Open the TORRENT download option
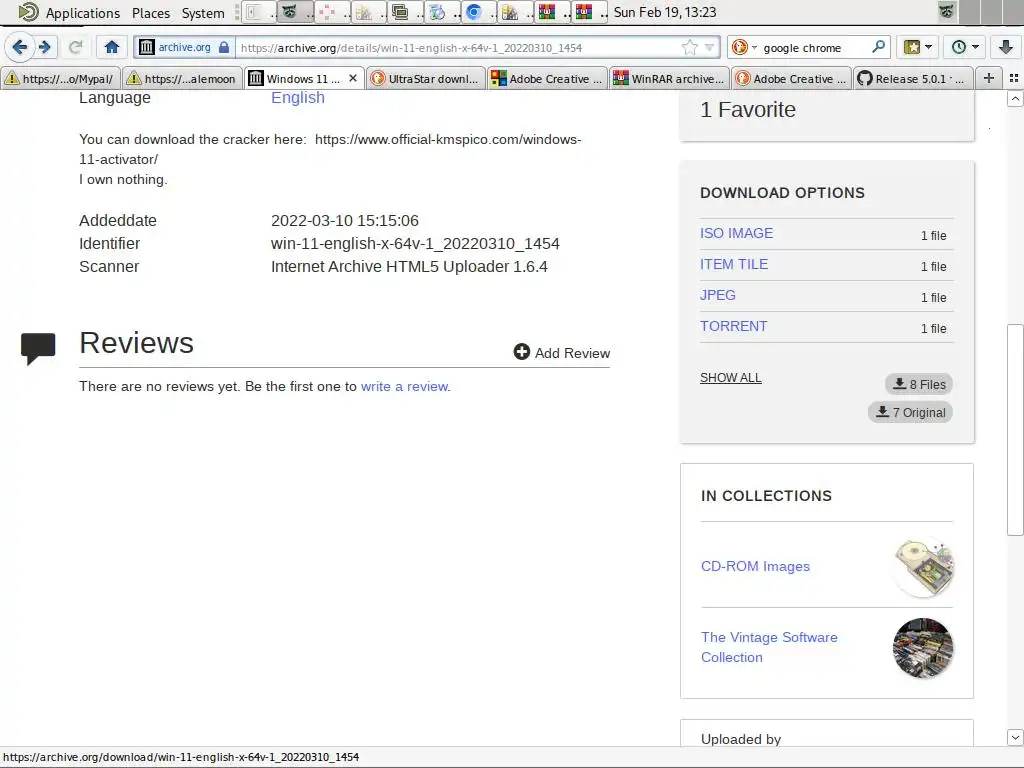1024x768 pixels. (733, 326)
